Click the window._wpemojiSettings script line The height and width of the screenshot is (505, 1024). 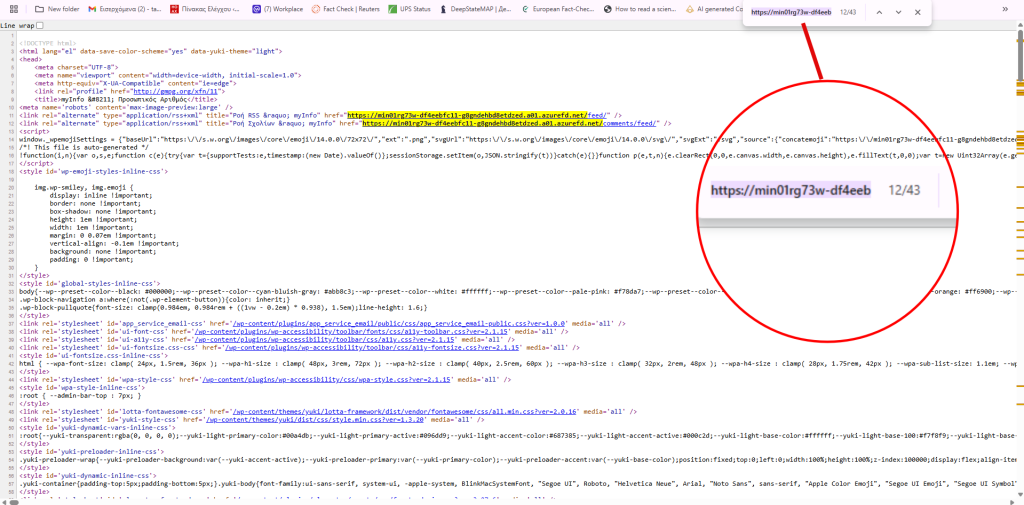point(516,138)
